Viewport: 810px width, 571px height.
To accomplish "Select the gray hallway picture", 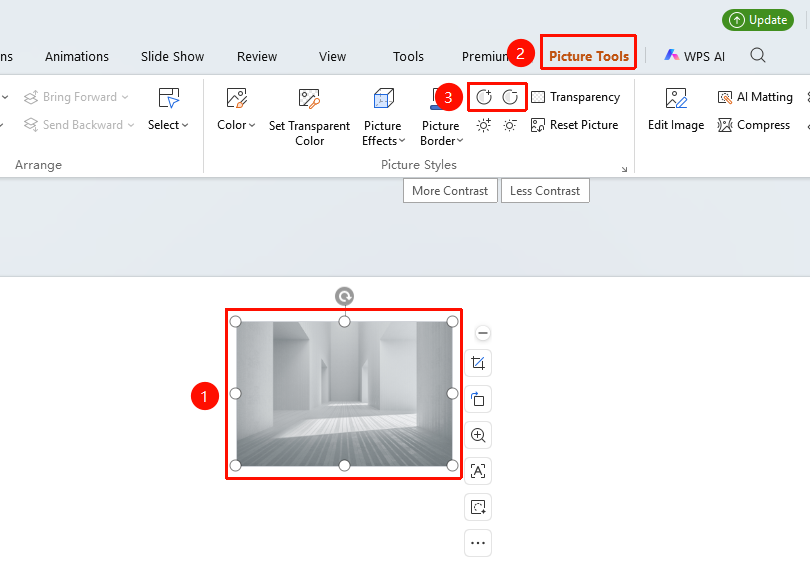I will coord(344,394).
